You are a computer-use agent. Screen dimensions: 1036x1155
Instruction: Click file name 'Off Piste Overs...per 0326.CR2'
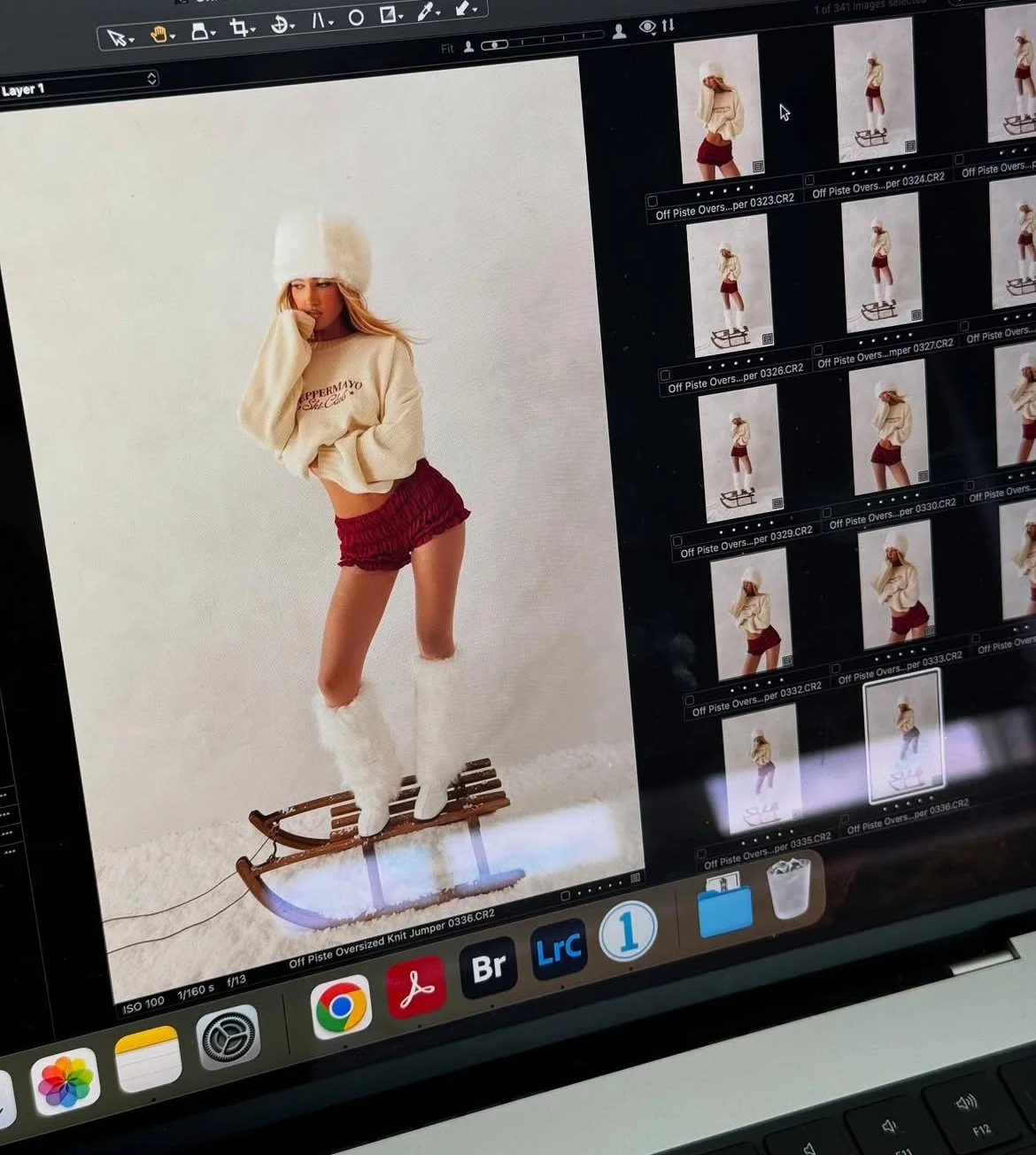pyautogui.click(x=735, y=379)
